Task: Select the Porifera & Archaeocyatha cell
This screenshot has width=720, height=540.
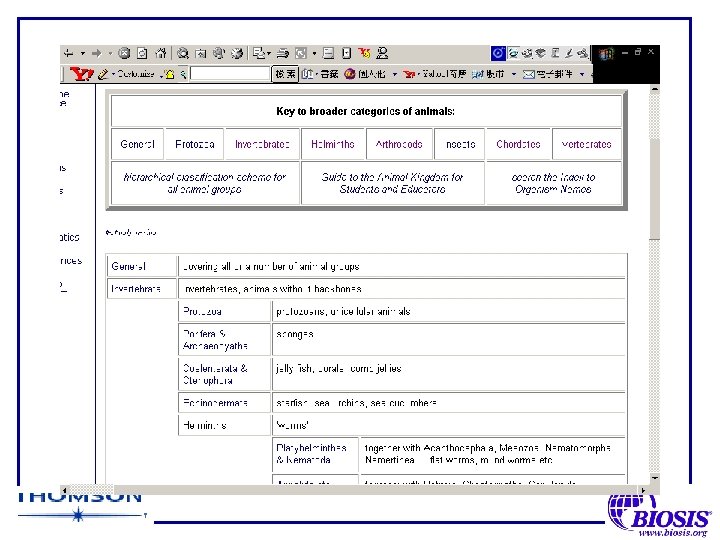Action: [x=224, y=340]
